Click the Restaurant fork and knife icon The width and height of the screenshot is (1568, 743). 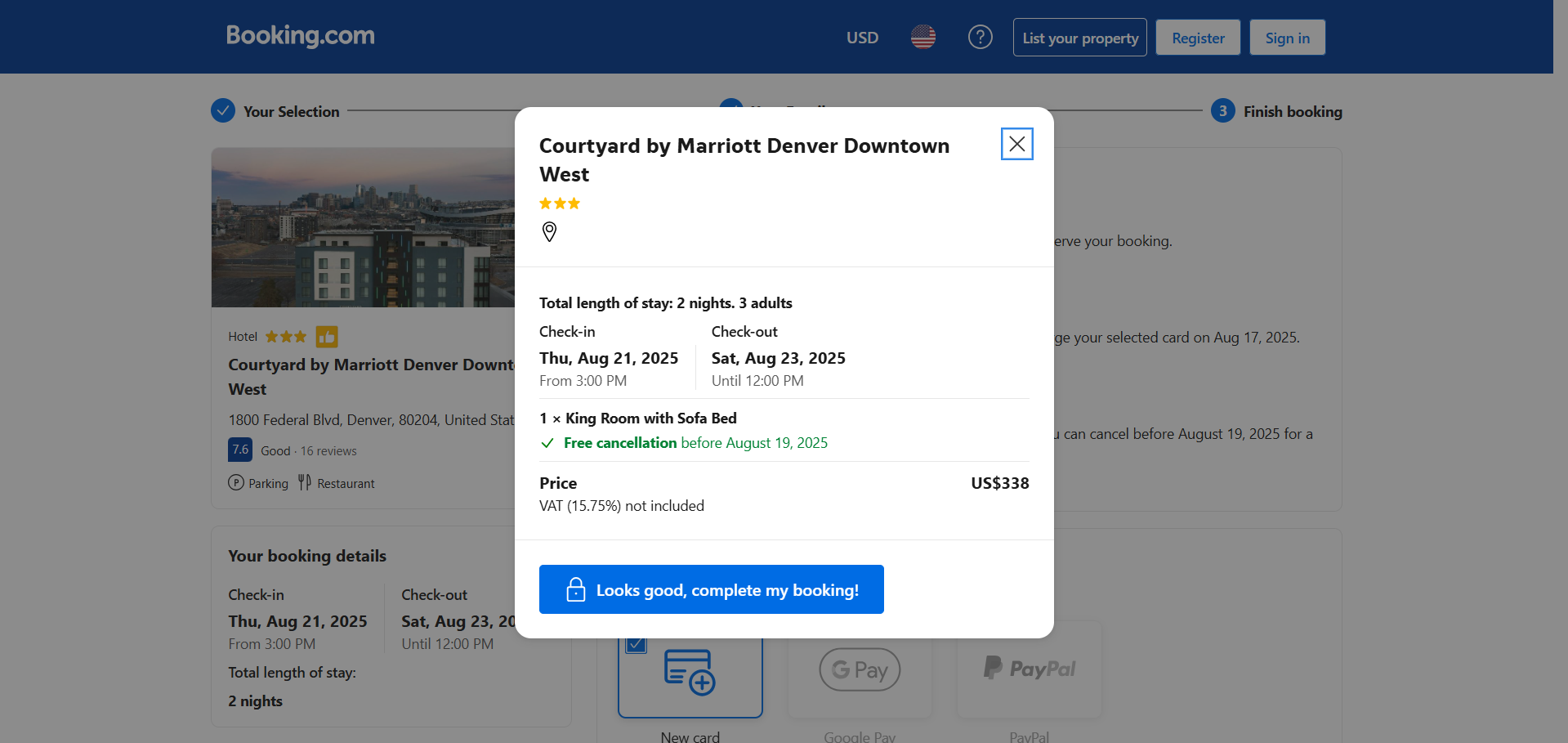tap(304, 482)
